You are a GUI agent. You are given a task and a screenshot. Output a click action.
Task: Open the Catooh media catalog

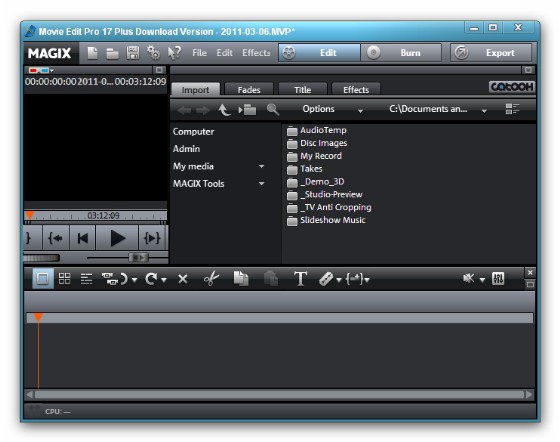click(511, 87)
